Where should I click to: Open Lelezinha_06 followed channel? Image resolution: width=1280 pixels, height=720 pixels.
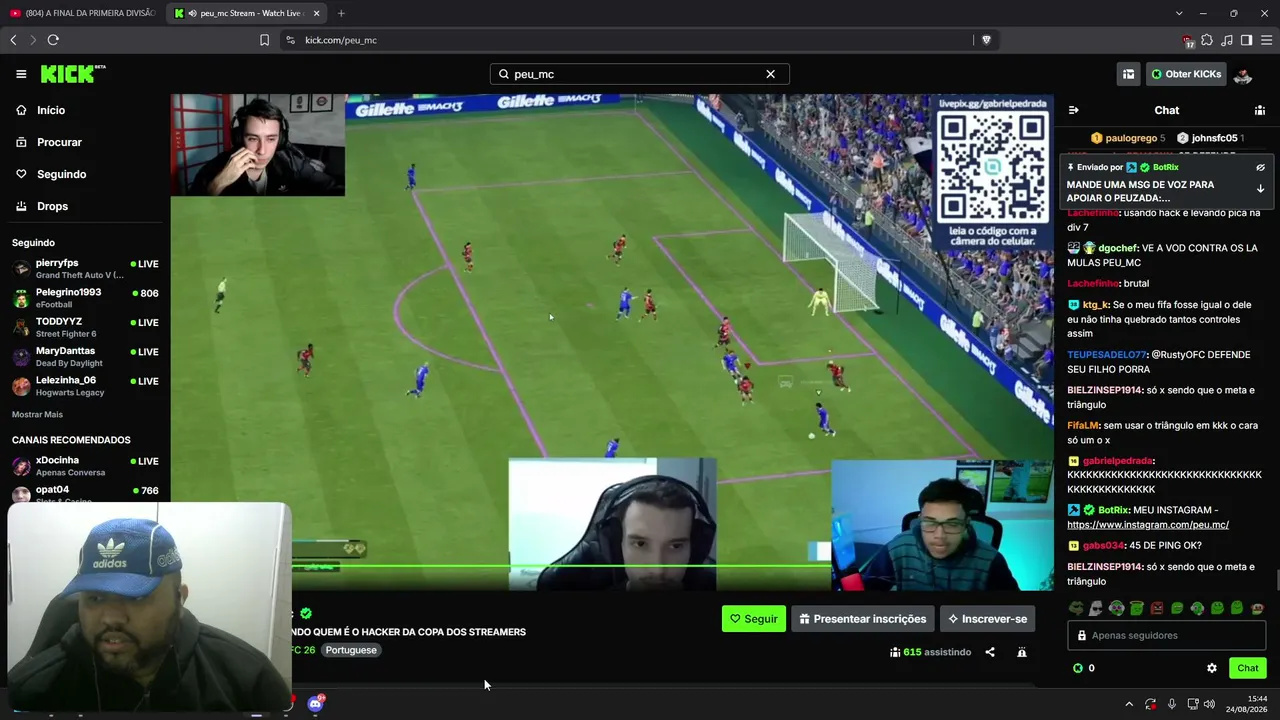84,386
